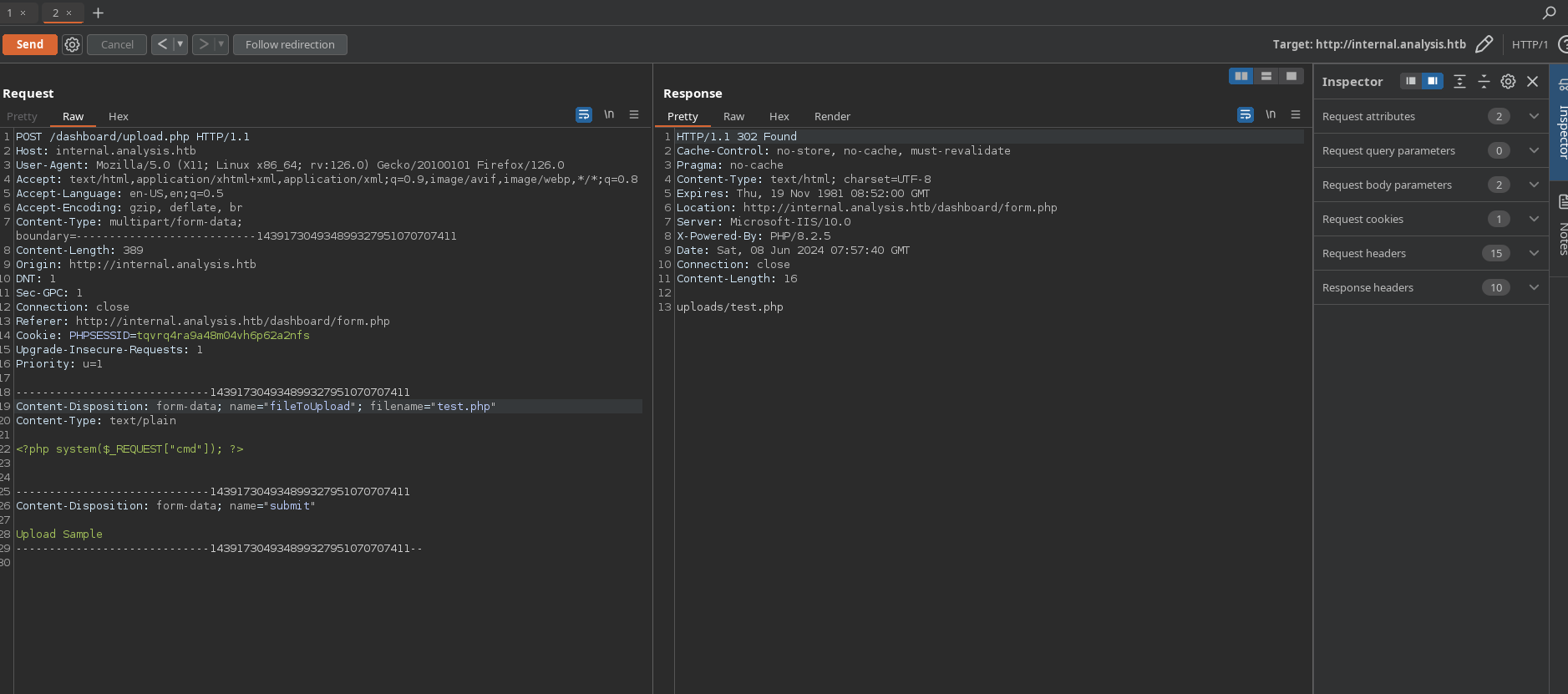
Task: Place cursor on POST /dashboard/upload.php line
Action: click(x=133, y=136)
